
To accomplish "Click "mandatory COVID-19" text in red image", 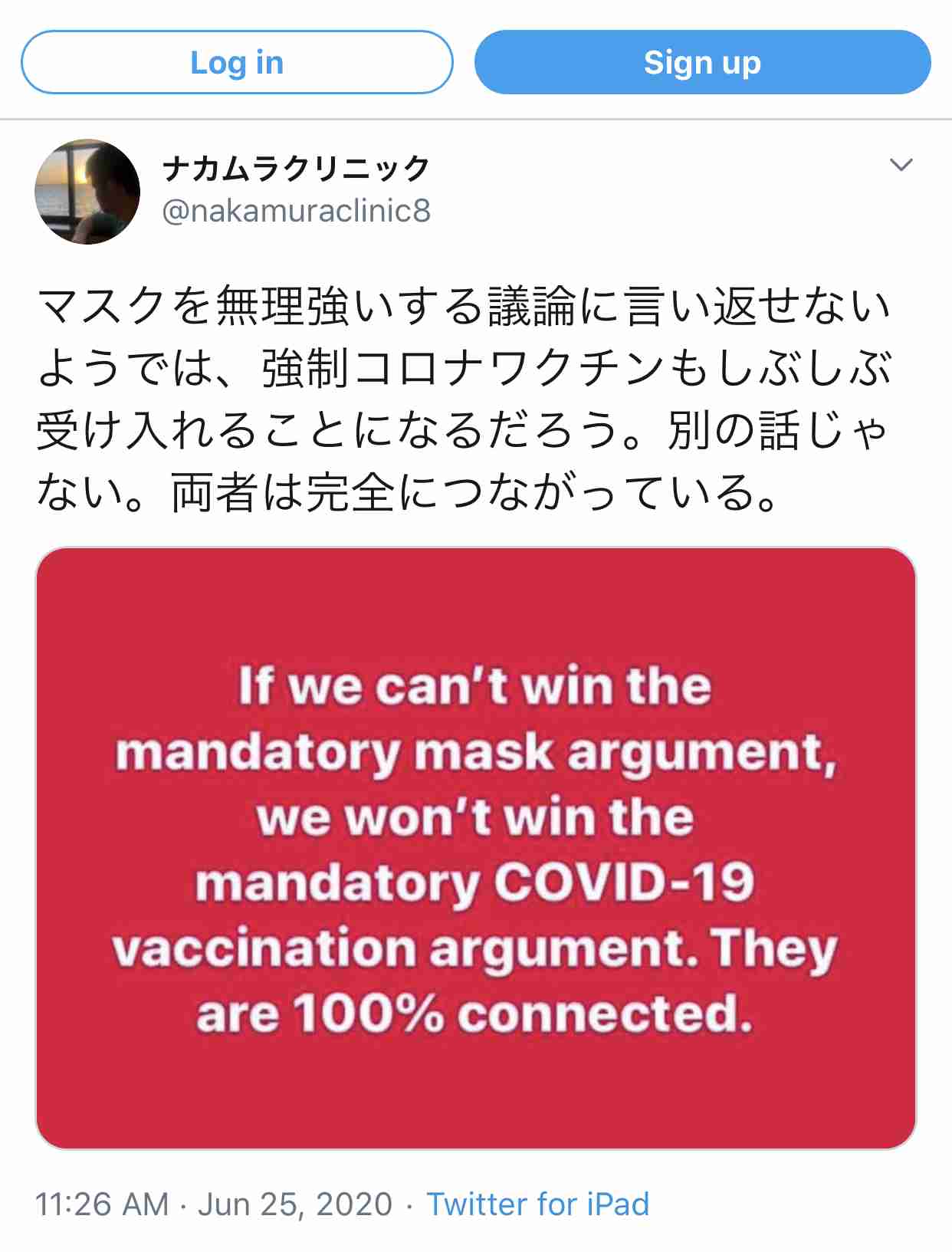I will [x=475, y=882].
